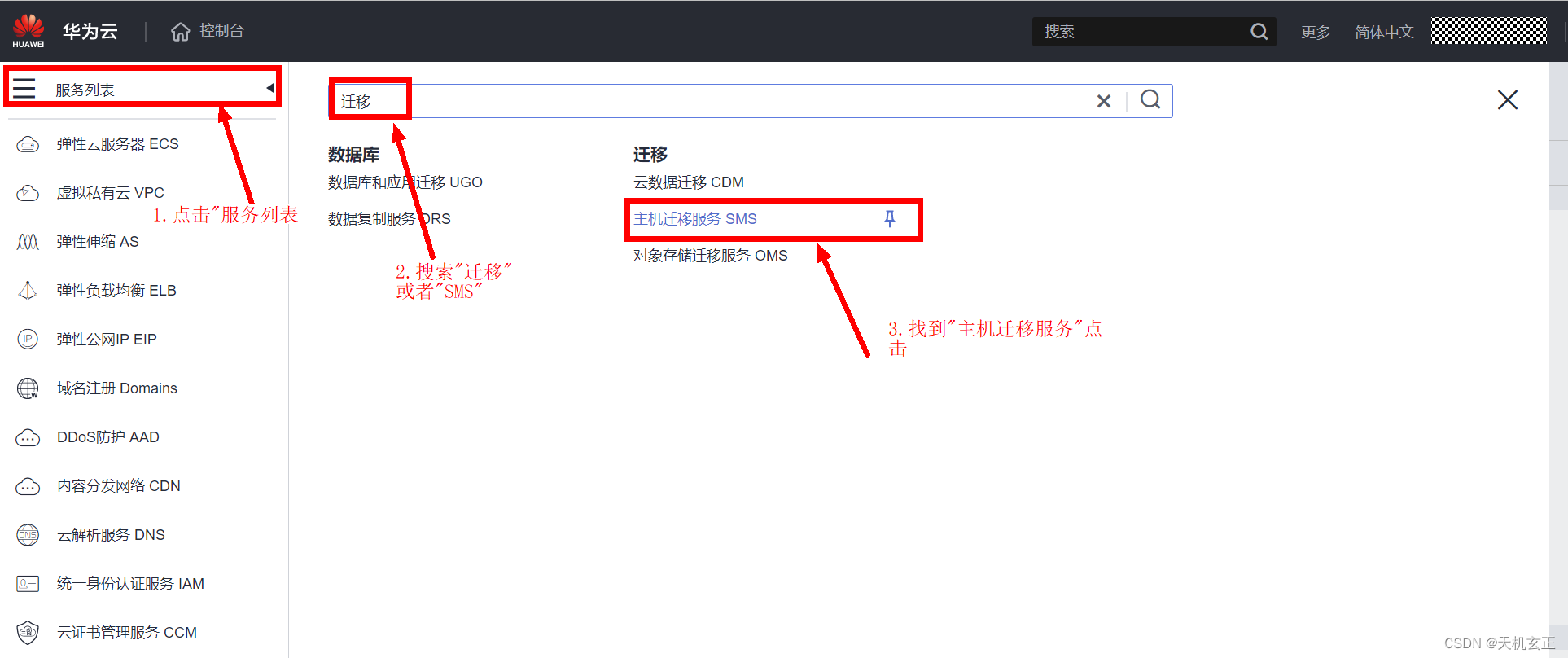1568x658 pixels.
Task: Open 主机迁移服务 SMS
Action: pyautogui.click(x=695, y=219)
